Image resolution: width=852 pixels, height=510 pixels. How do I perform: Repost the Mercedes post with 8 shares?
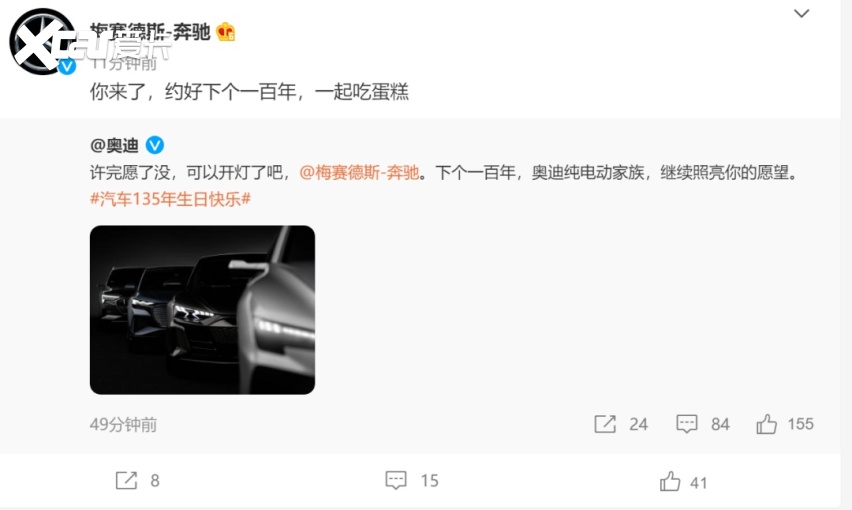pos(126,480)
